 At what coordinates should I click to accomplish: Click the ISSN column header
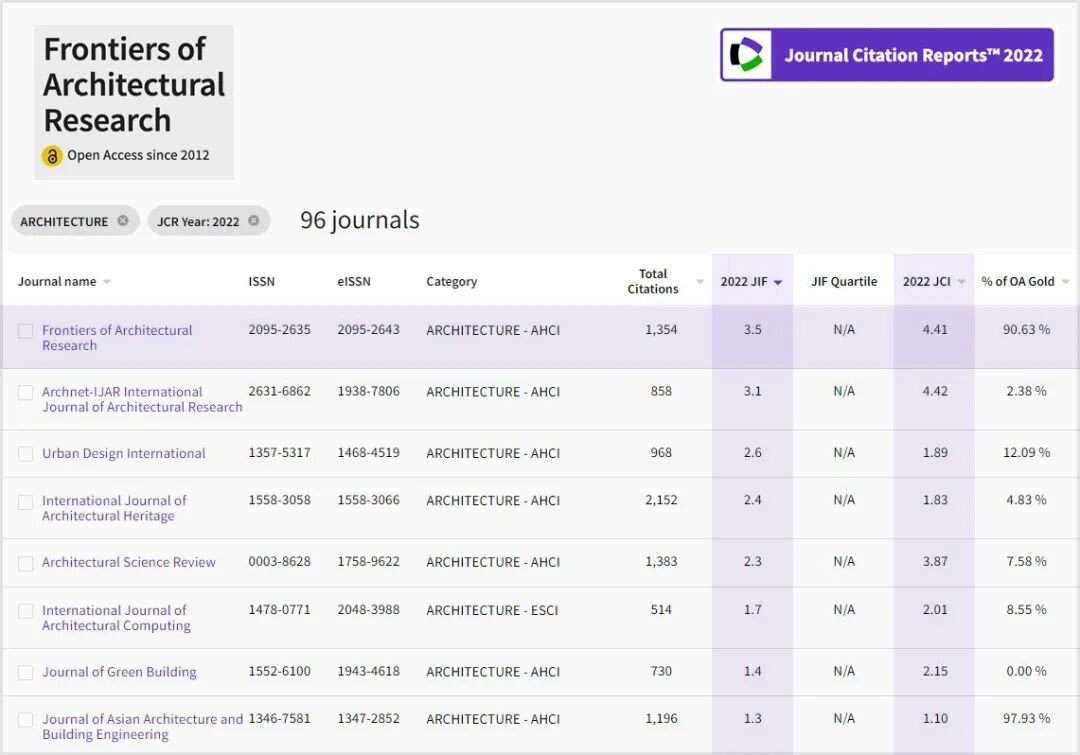pos(262,282)
